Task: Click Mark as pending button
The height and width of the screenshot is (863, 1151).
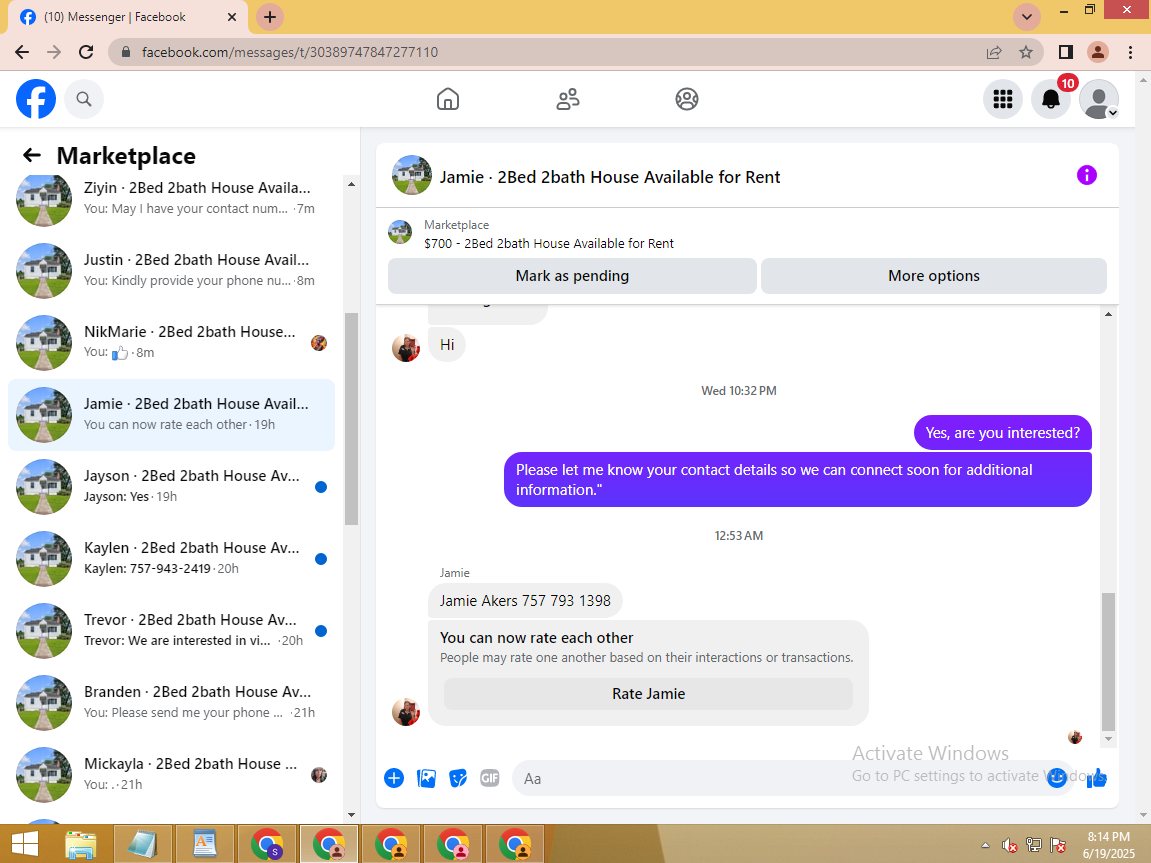Action: coord(573,276)
